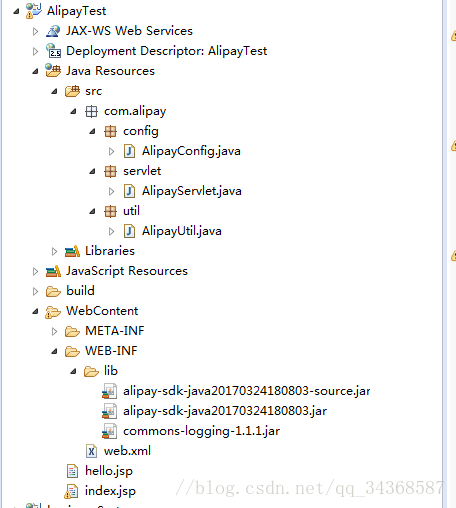Click the index.jsp file icon
Viewport: 456px width, 508px height.
click(x=72, y=491)
